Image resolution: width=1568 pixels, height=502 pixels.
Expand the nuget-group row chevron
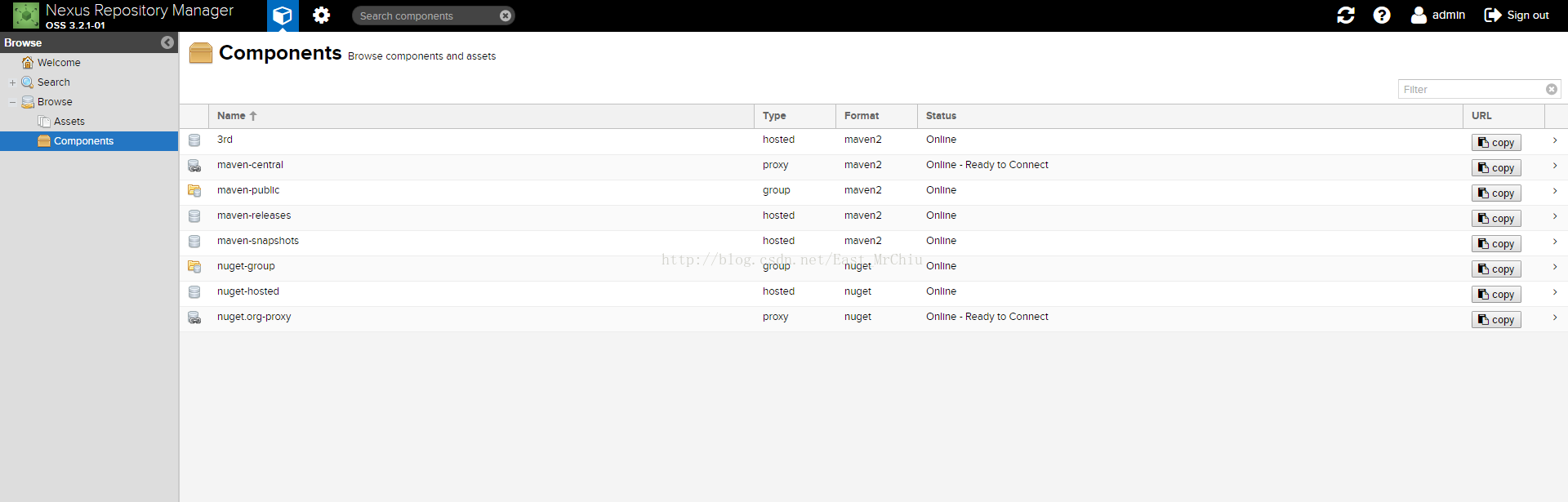[1555, 267]
